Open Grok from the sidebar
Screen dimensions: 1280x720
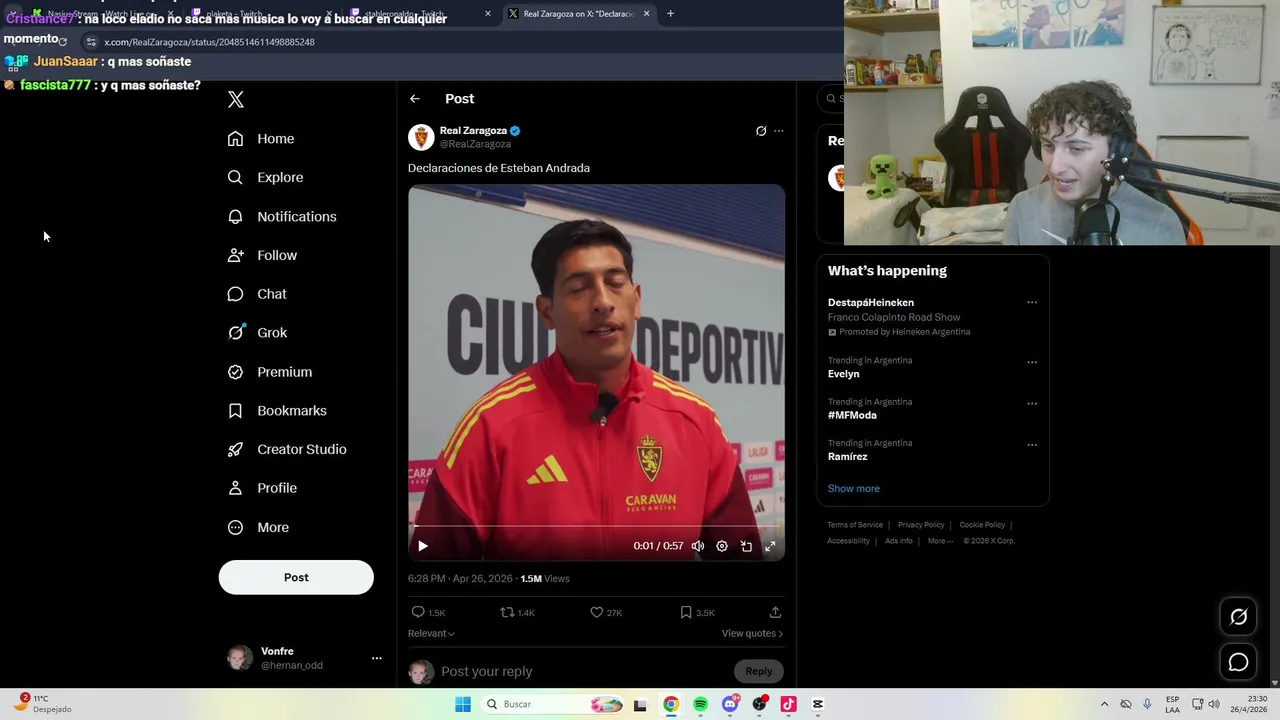[x=257, y=333]
